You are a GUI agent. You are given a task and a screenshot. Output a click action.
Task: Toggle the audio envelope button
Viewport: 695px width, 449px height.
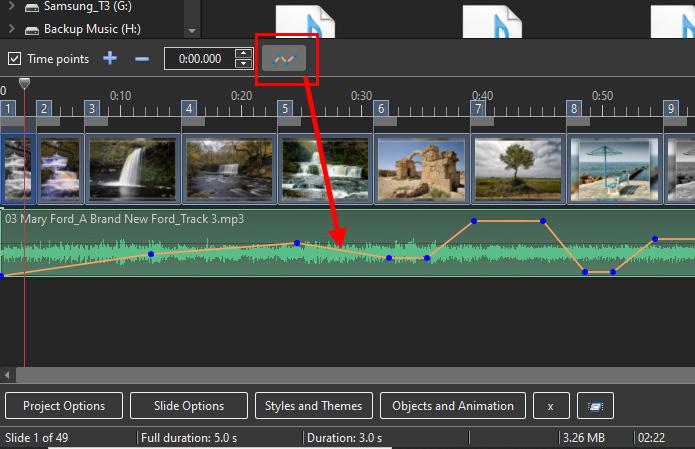tap(285, 59)
